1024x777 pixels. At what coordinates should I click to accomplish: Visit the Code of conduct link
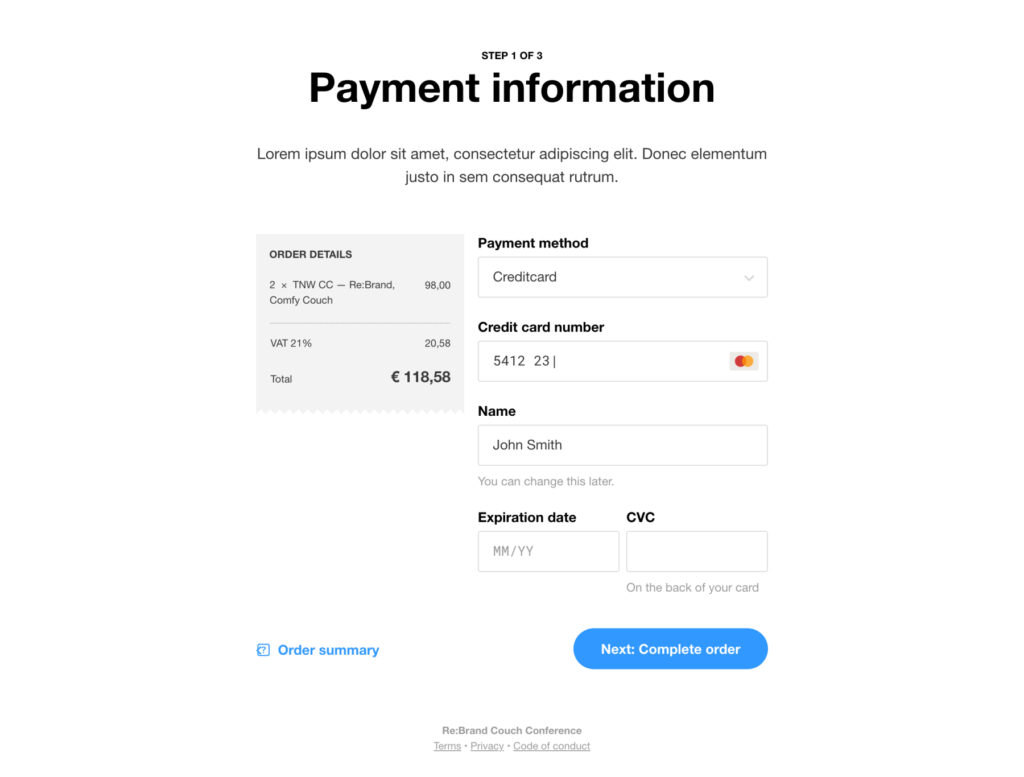[x=551, y=746]
